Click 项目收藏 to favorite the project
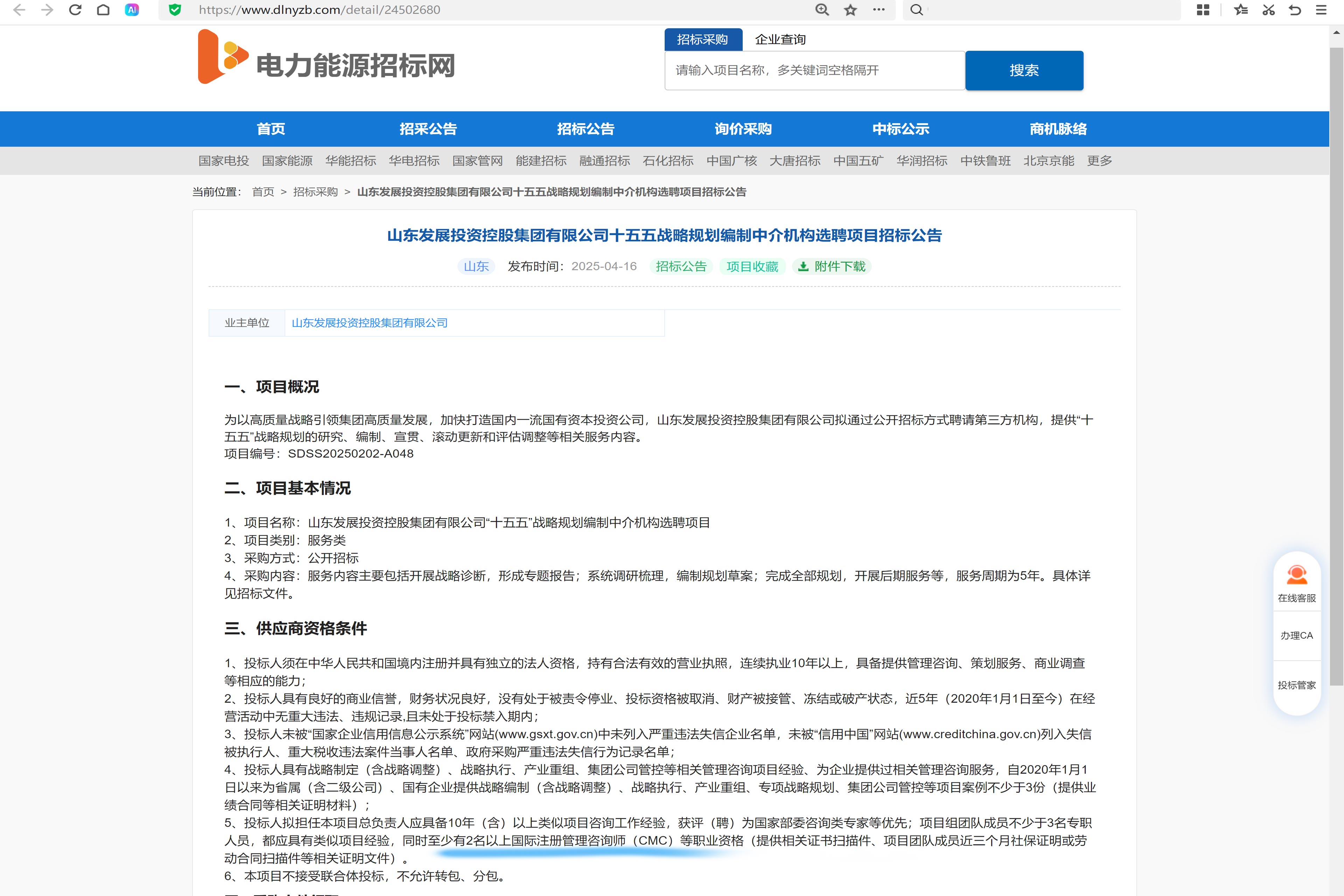 (x=752, y=266)
